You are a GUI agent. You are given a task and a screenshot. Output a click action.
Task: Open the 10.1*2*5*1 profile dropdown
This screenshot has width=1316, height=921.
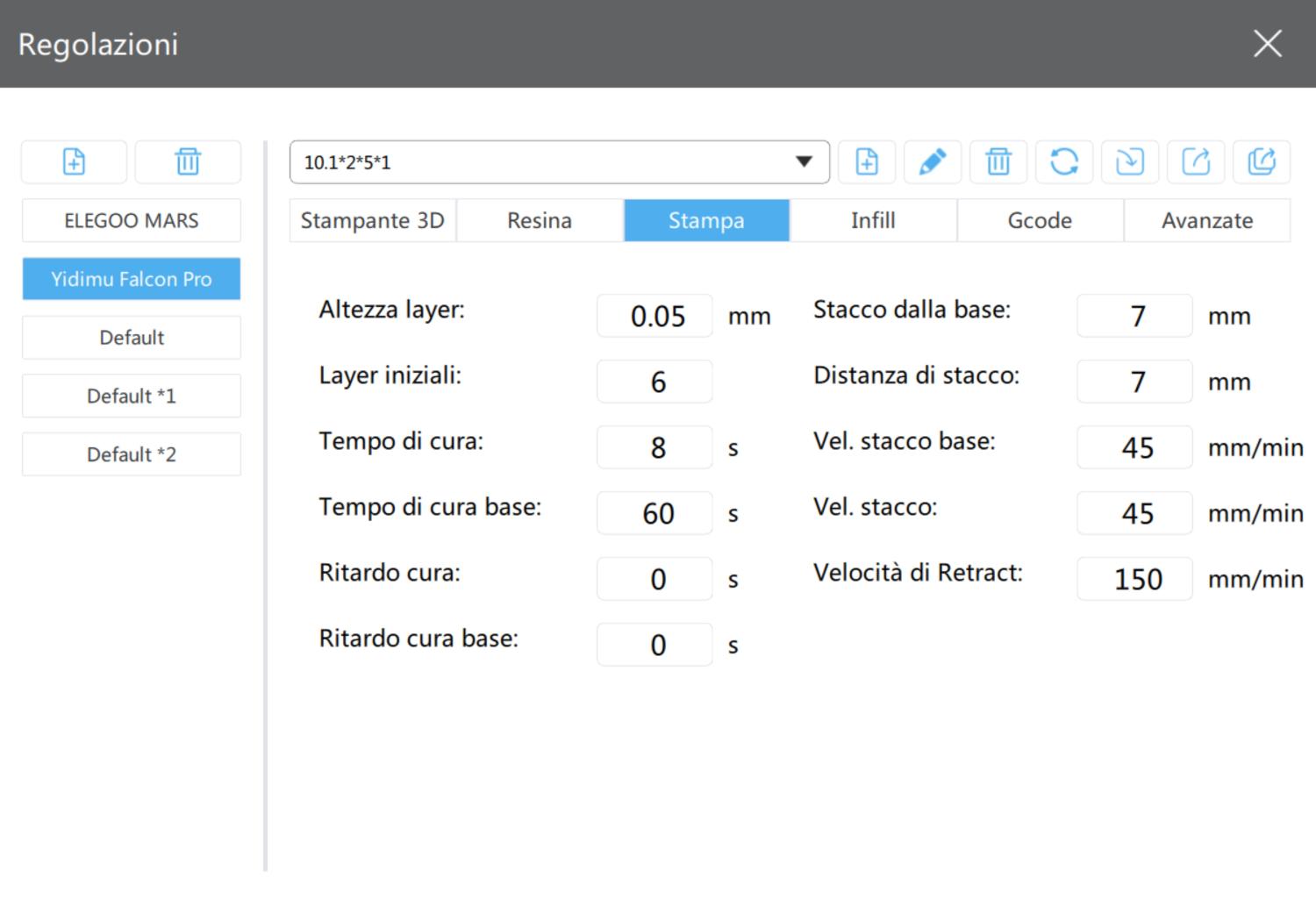[560, 162]
